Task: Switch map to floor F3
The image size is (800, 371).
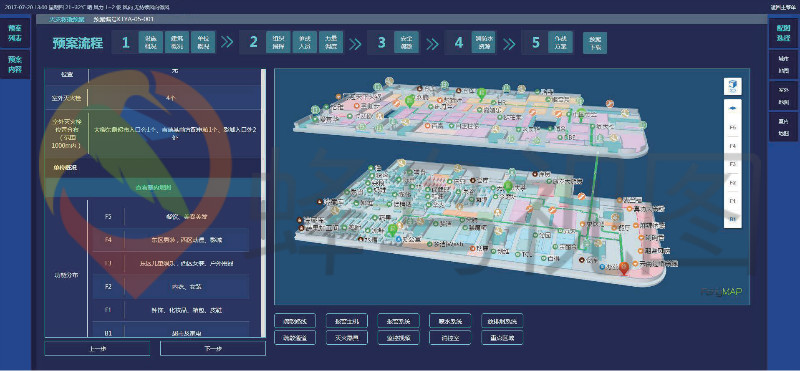Action: click(x=733, y=164)
